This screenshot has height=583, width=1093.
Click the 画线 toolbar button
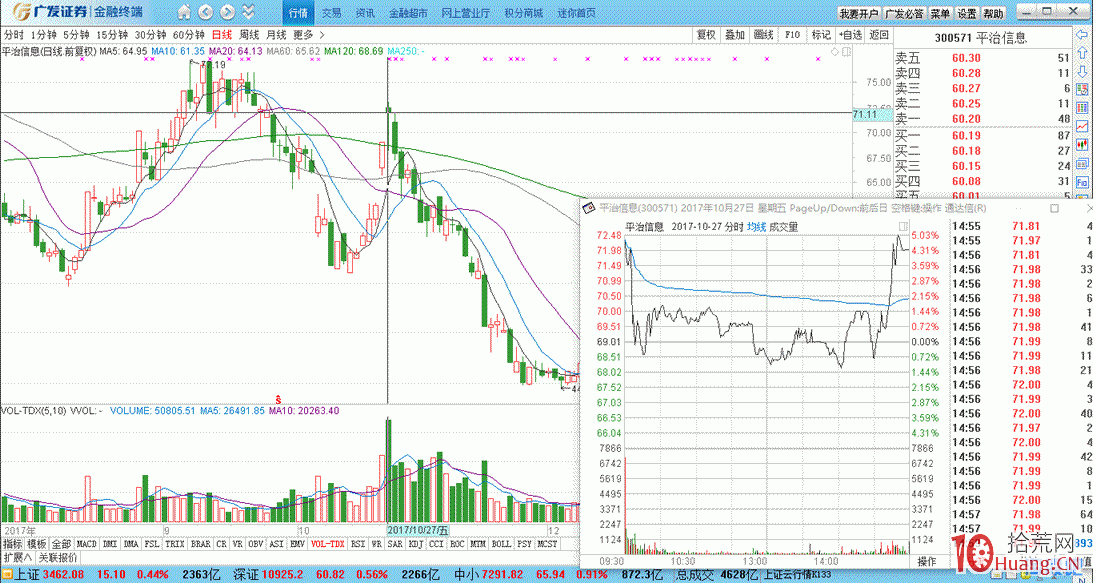click(763, 34)
